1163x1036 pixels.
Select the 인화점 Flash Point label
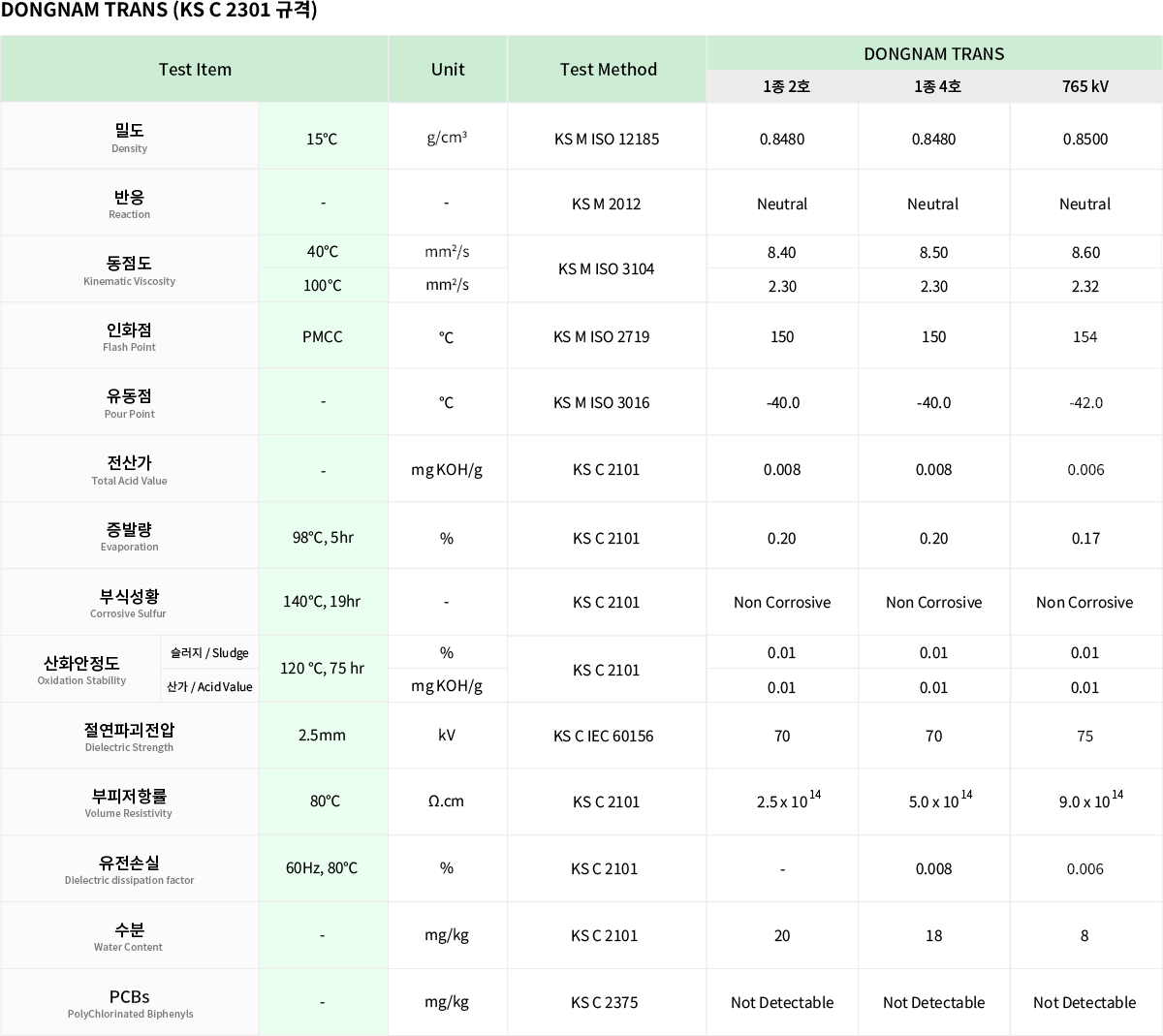130,336
